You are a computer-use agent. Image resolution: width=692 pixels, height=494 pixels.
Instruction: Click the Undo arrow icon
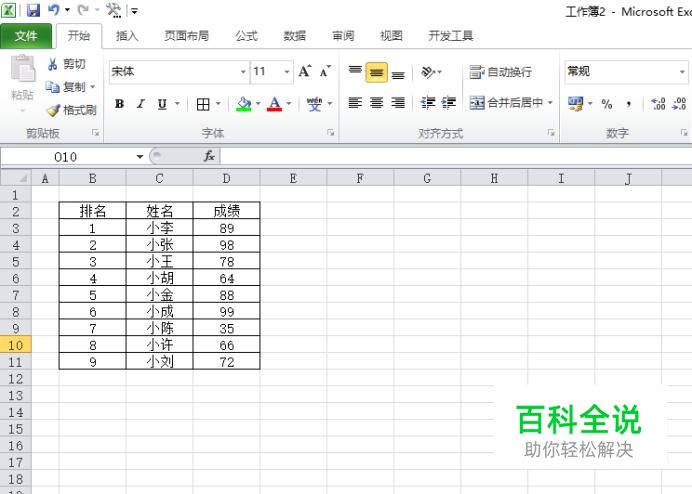click(54, 9)
